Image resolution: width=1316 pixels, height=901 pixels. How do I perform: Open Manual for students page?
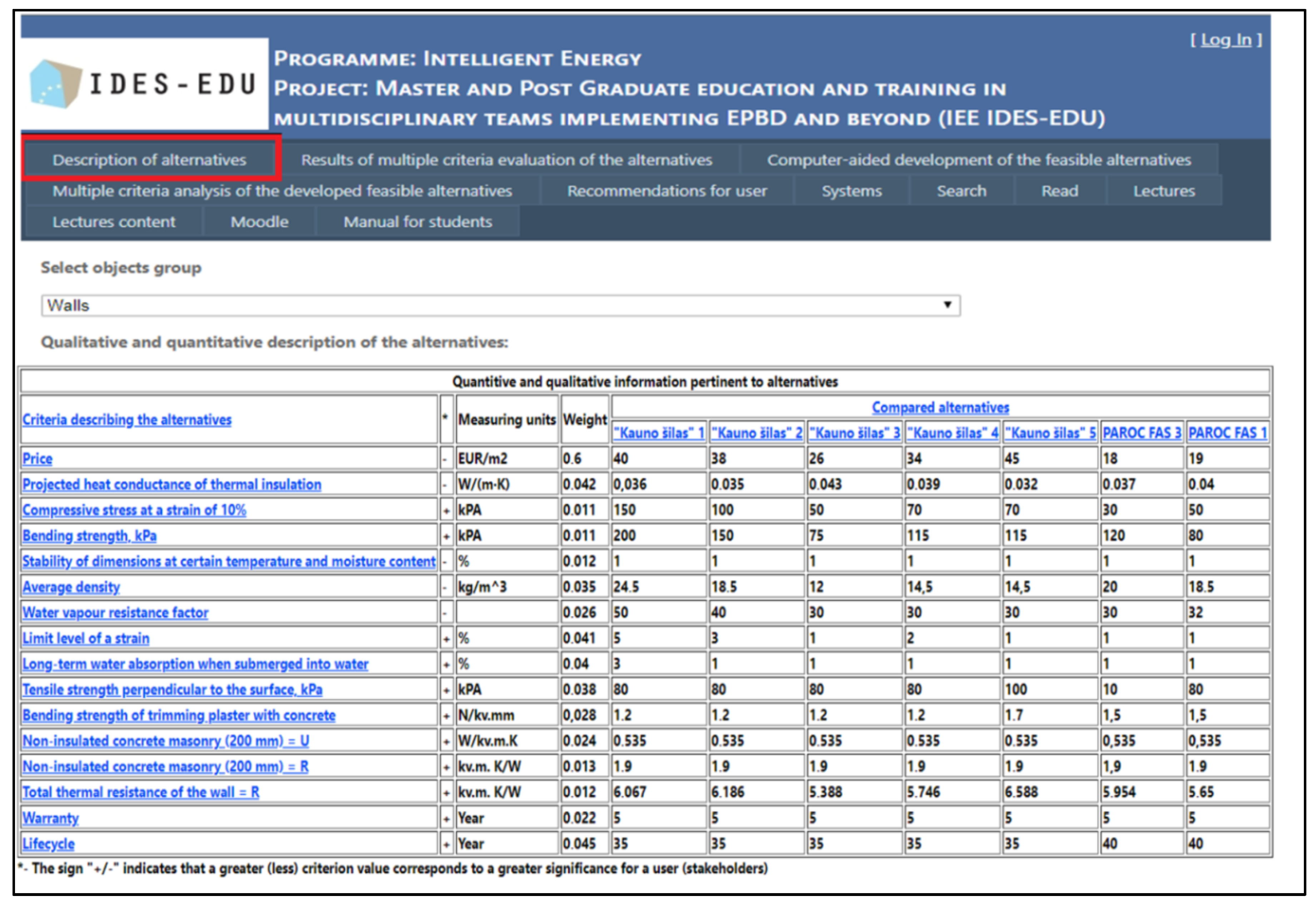pos(417,222)
